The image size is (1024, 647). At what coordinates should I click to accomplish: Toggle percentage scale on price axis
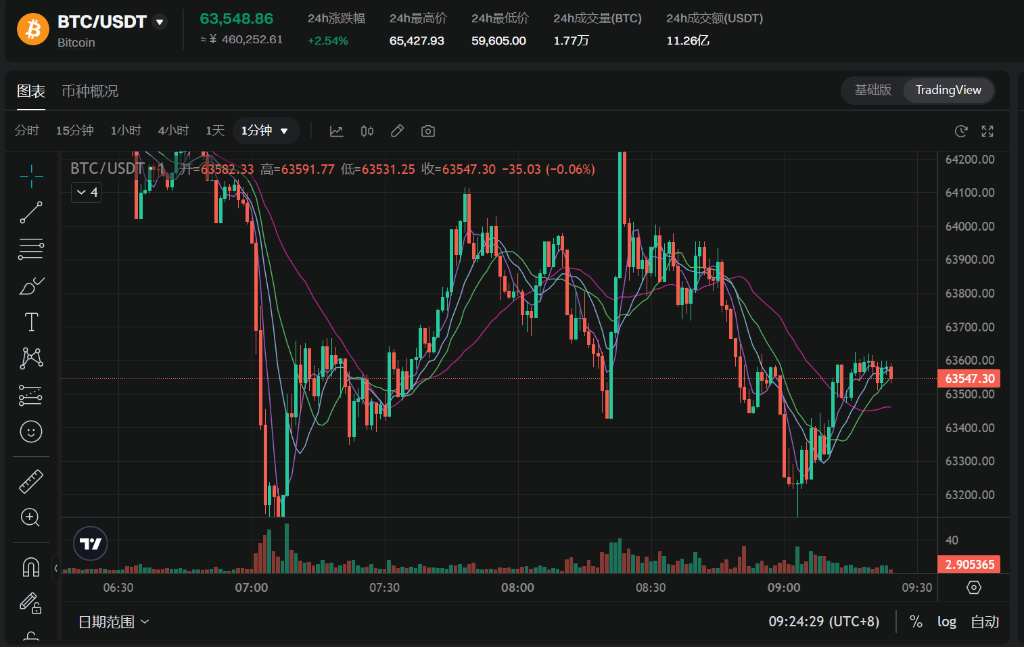click(x=916, y=621)
